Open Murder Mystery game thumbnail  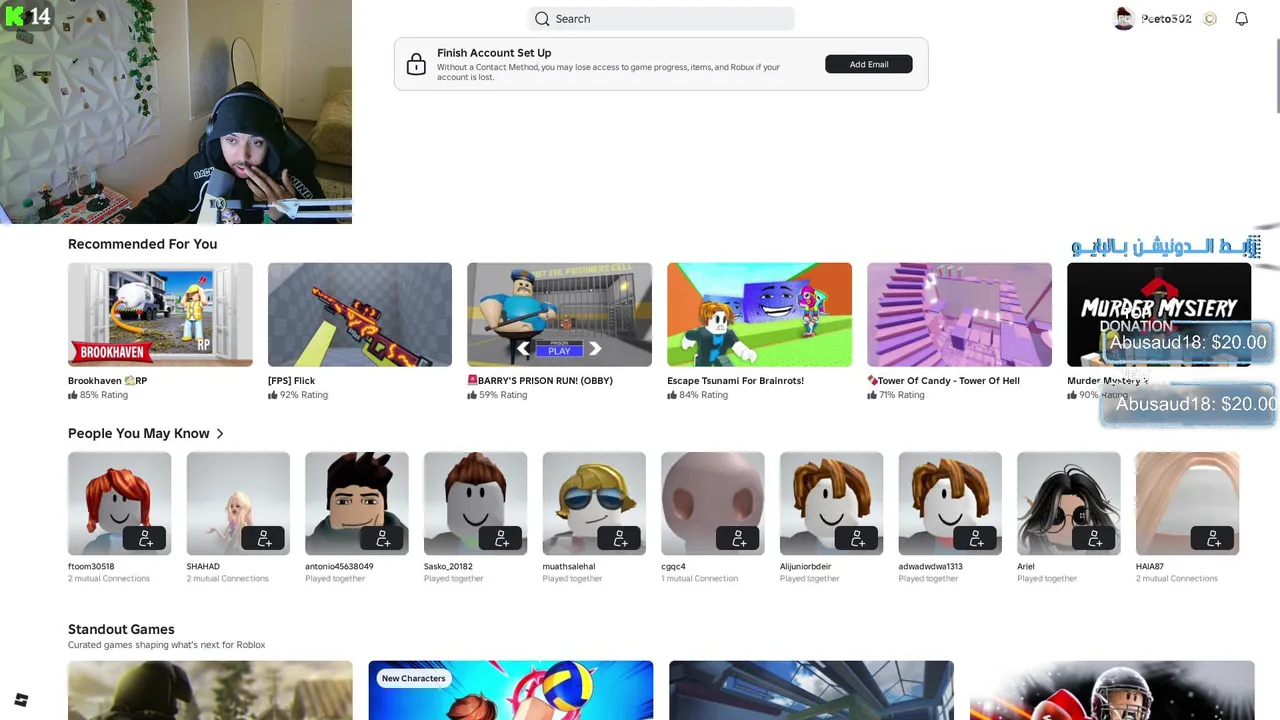(x=1159, y=315)
